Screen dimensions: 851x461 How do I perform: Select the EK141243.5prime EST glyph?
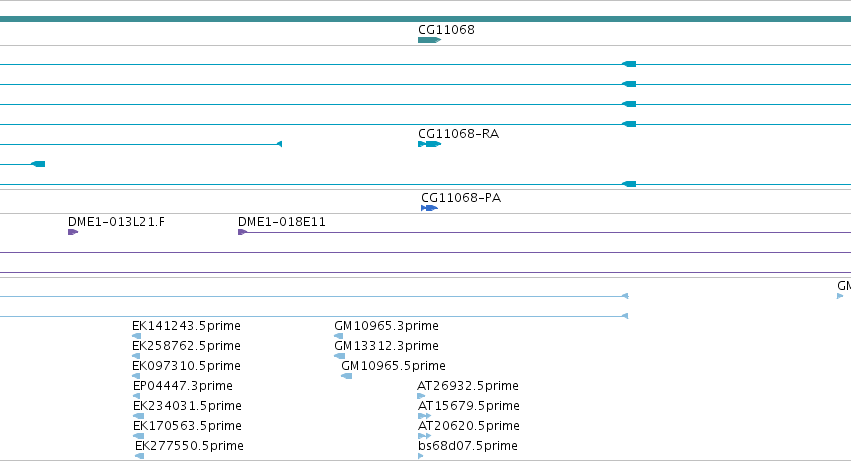tap(137, 336)
